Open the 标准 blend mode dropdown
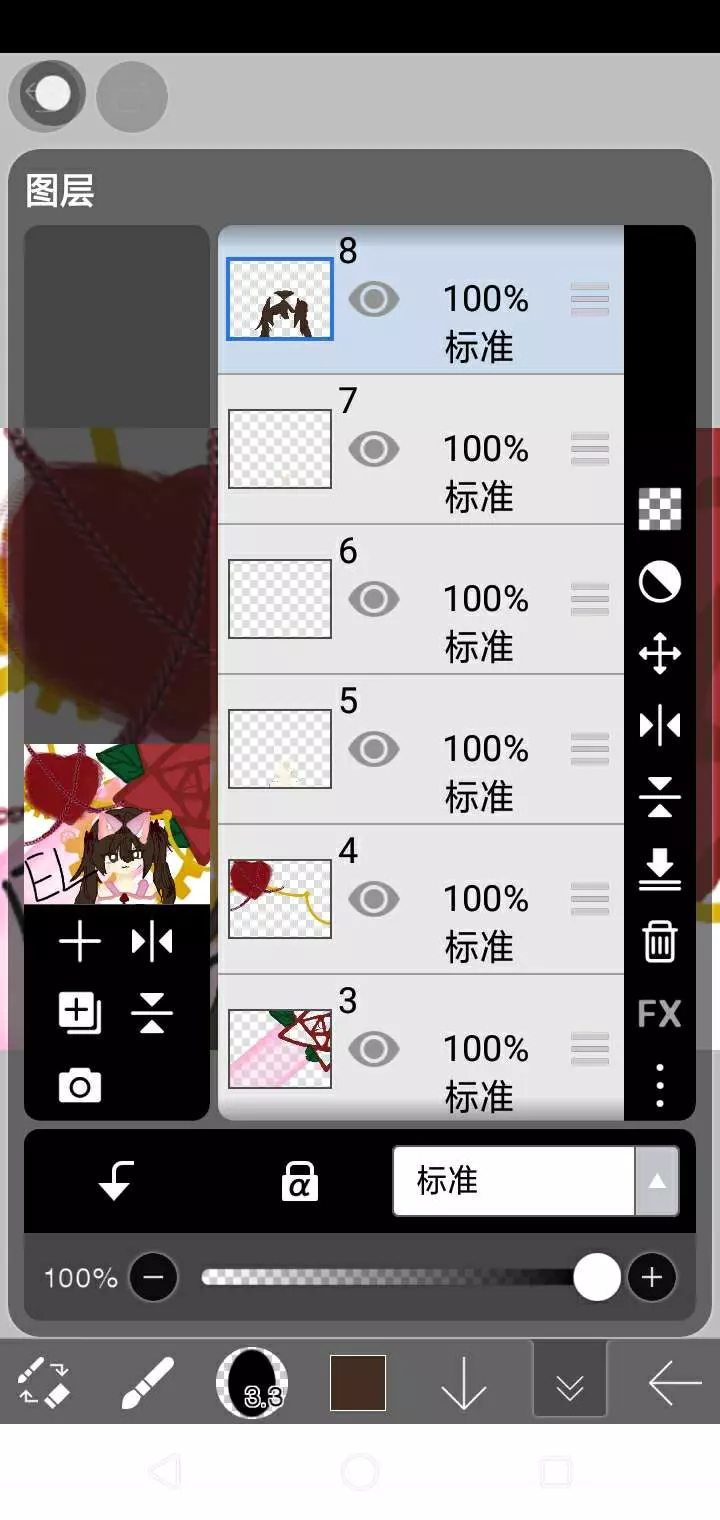Screen dimensions: 720x1520 tap(514, 1181)
